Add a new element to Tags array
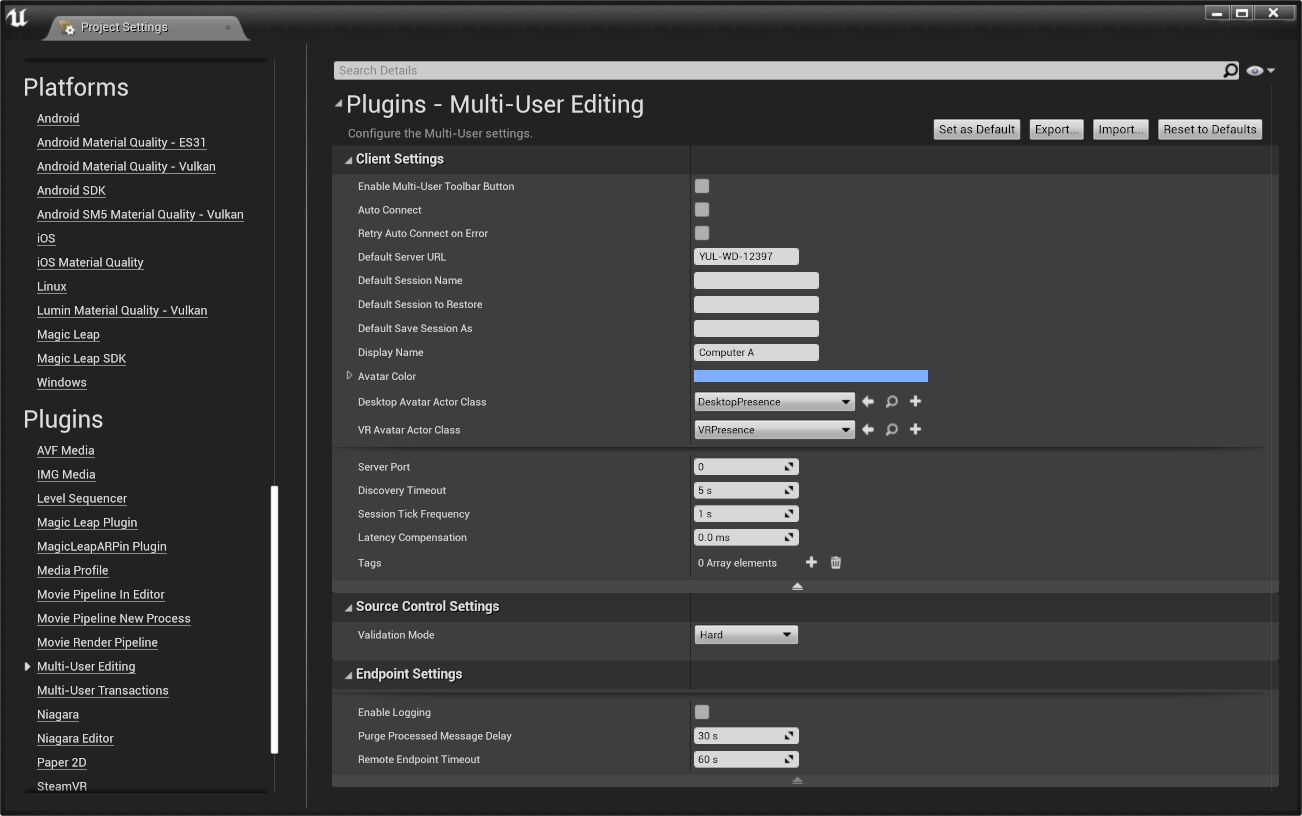 pos(811,563)
